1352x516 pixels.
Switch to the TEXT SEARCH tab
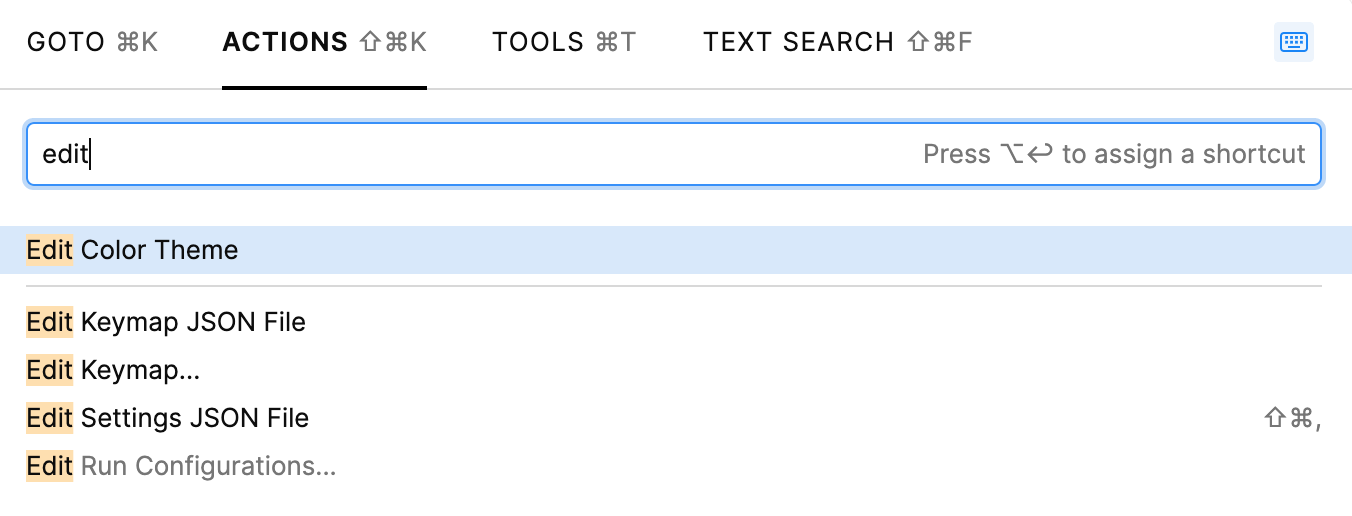838,42
